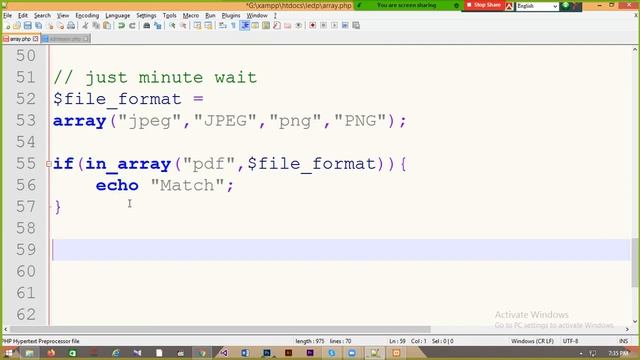This screenshot has height=360, width=640.
Task: Open the Run menu
Action: click(210, 16)
